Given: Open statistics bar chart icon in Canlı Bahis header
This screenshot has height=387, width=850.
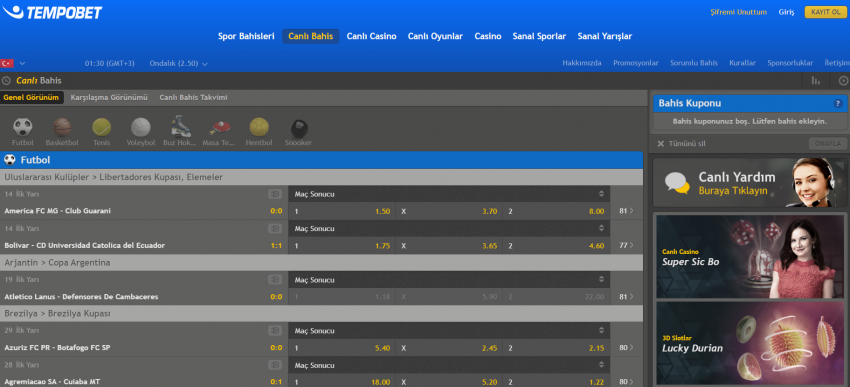Looking at the screenshot, I should coord(815,81).
